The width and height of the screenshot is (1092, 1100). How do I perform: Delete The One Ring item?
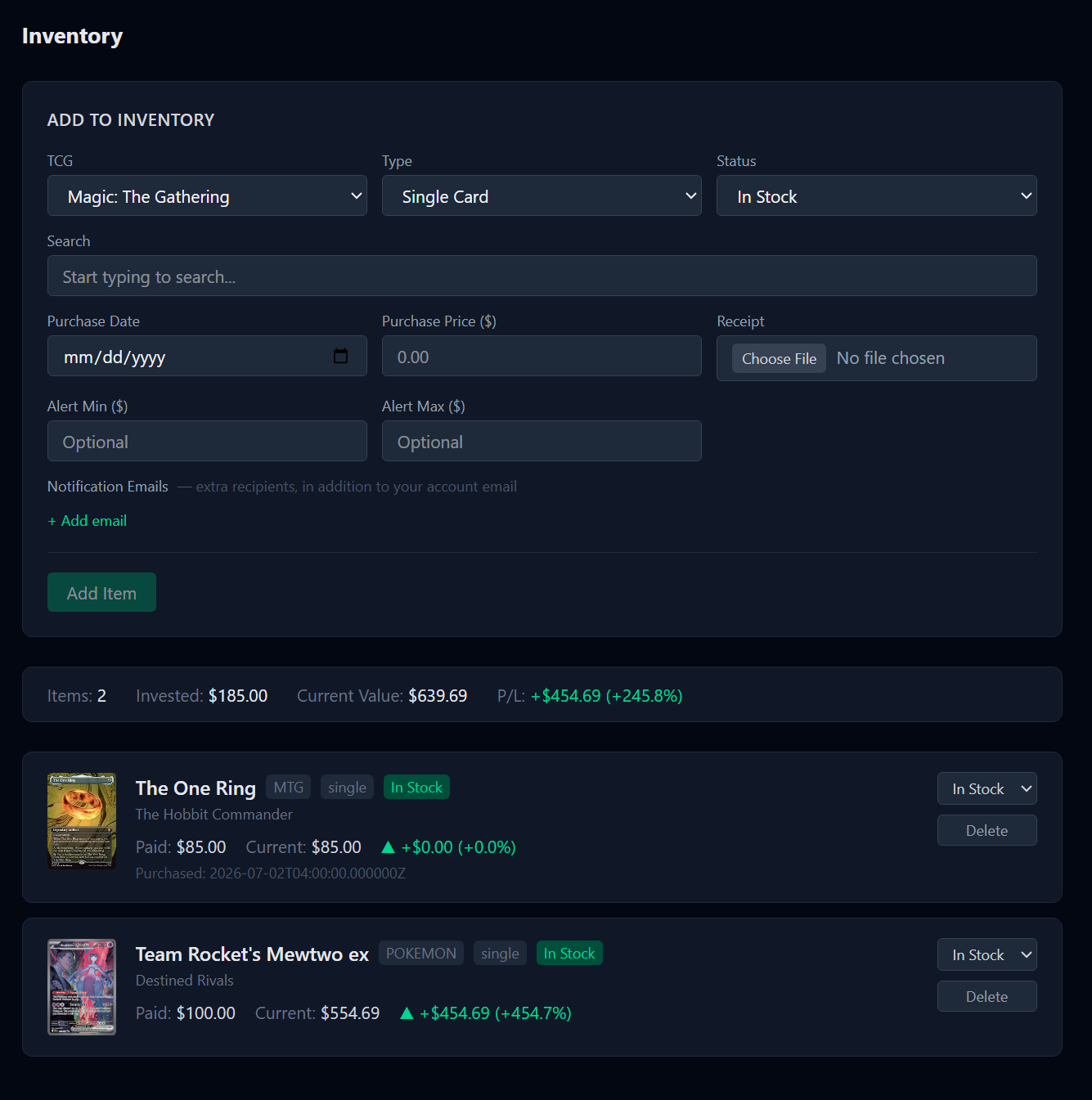pos(986,830)
